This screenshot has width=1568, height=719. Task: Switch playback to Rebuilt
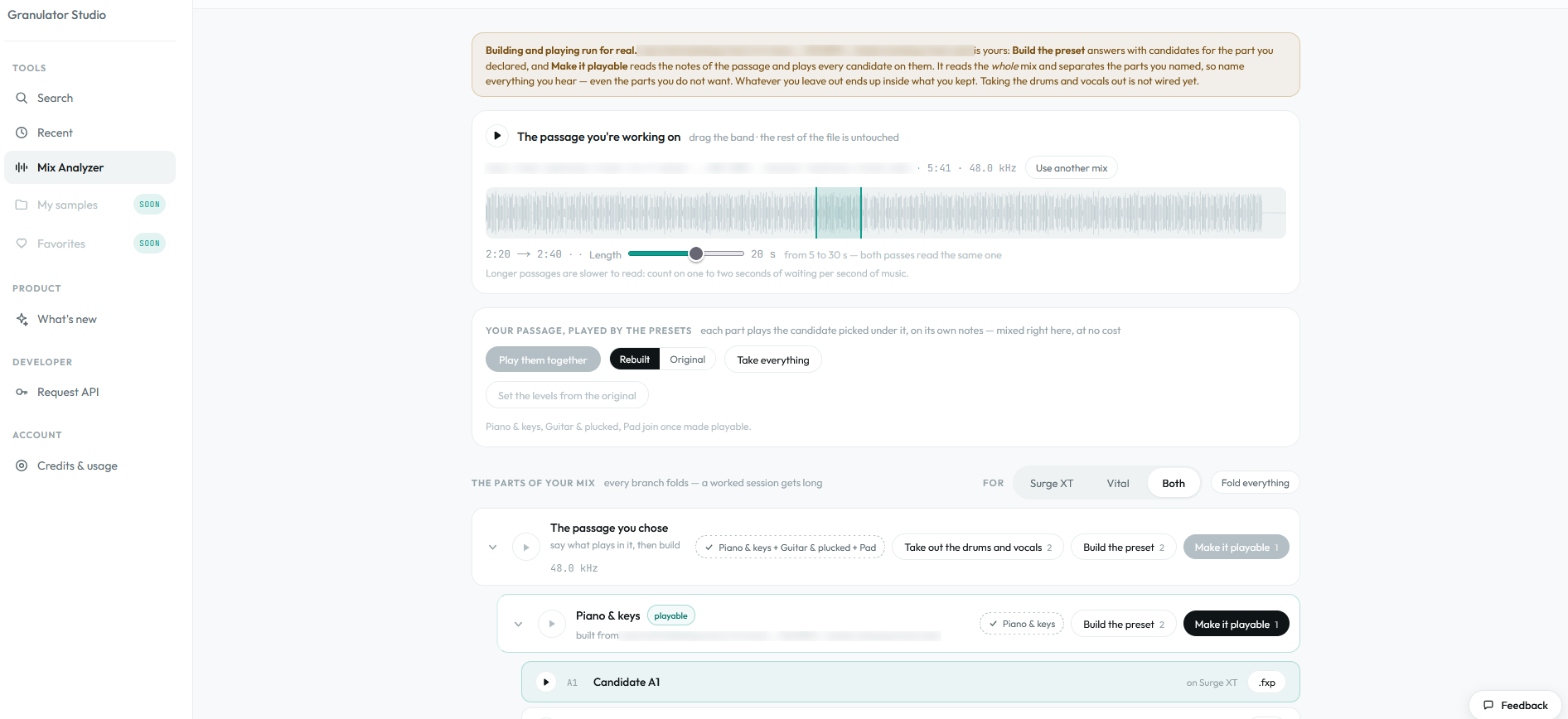(635, 359)
